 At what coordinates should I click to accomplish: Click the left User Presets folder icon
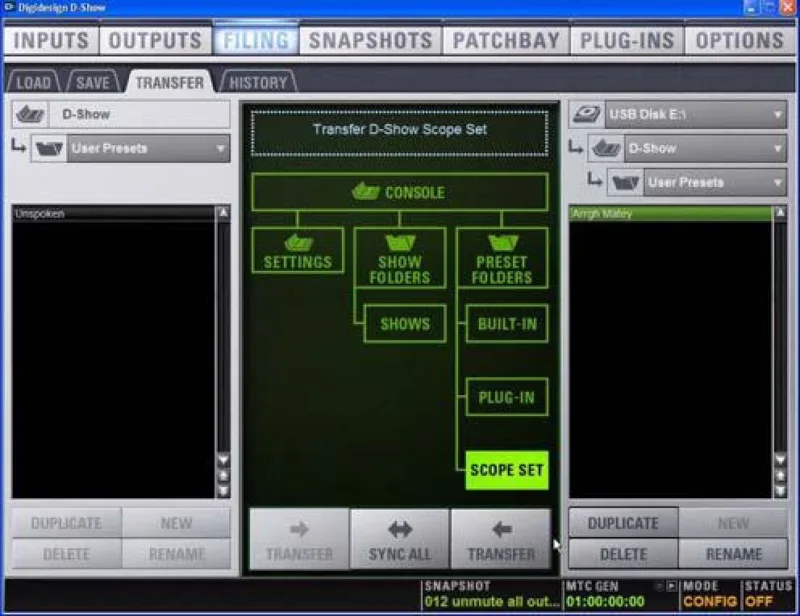point(49,149)
